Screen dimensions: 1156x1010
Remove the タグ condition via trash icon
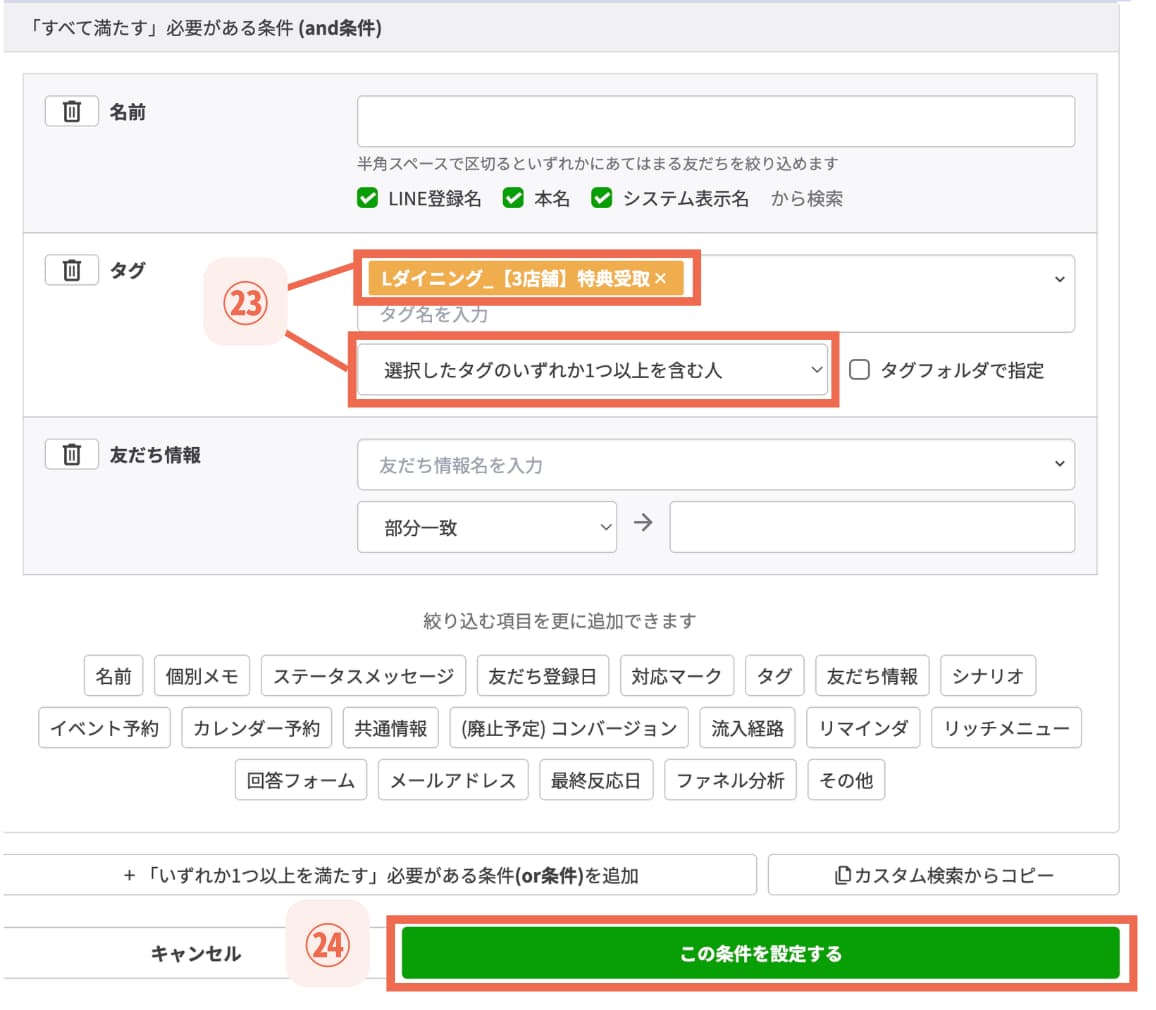coord(70,270)
